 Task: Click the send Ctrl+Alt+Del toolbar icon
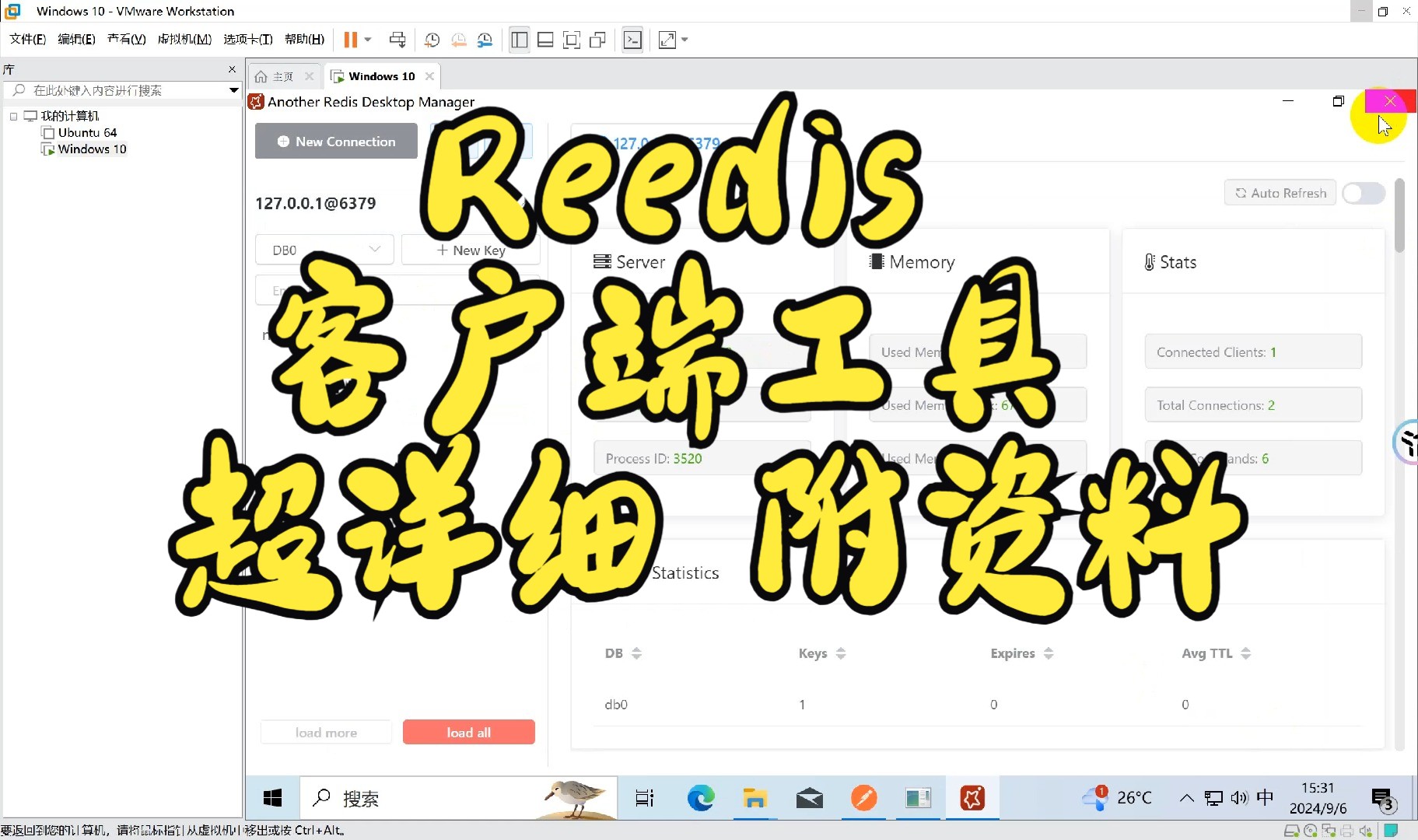coord(397,40)
